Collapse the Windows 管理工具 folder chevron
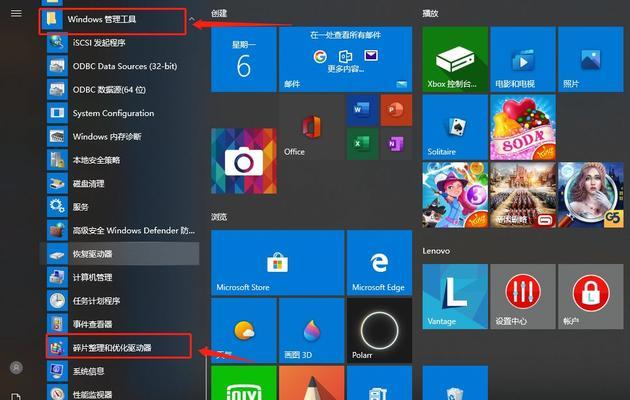Screen dimensions: 630x400 click(x=192, y=19)
